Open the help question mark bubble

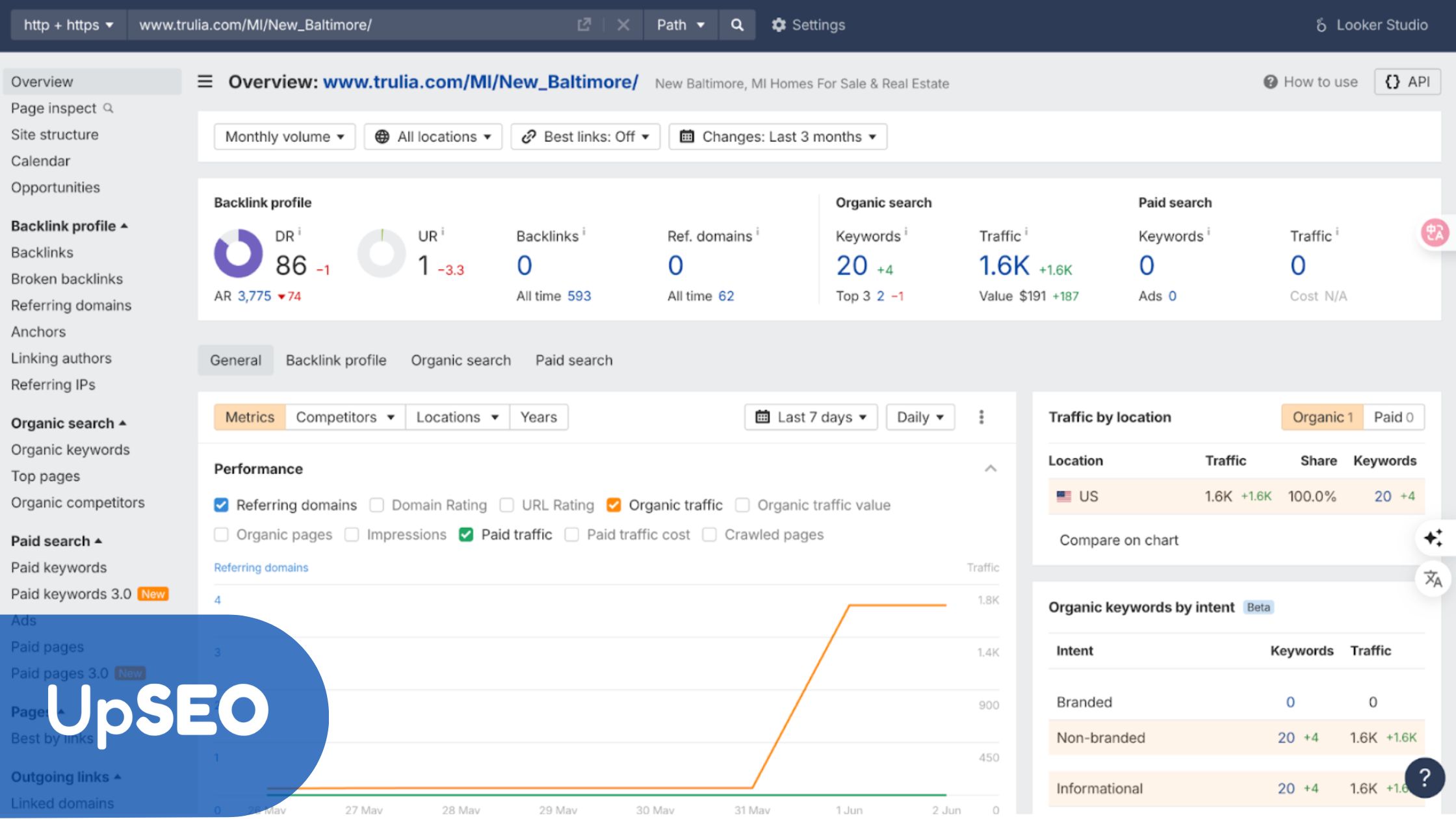(1425, 777)
